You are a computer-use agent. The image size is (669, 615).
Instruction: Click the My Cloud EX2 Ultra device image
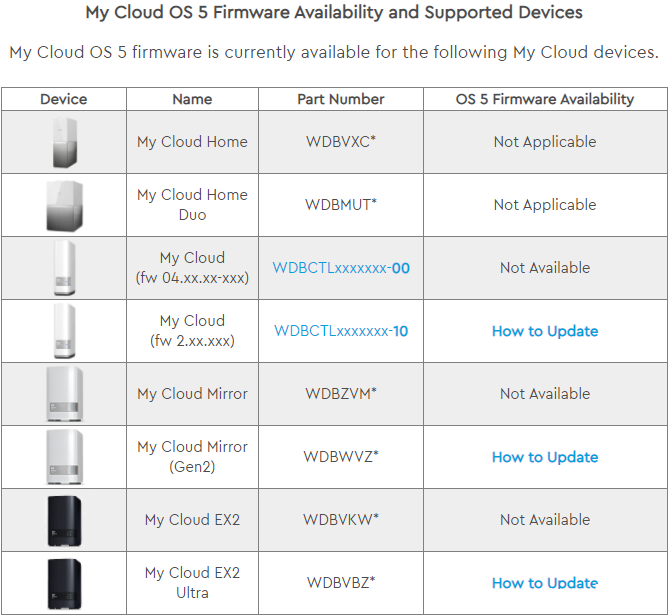63,582
